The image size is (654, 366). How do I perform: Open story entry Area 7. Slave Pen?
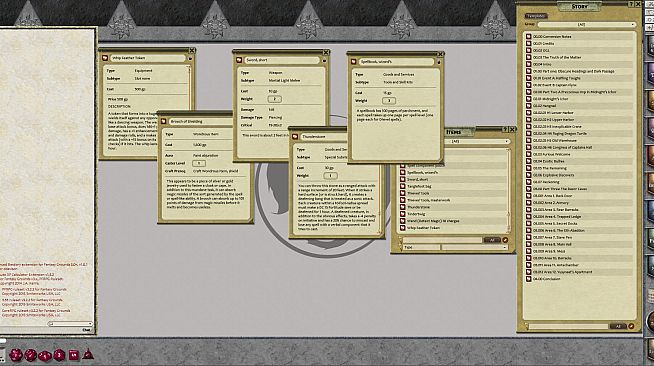(528, 237)
